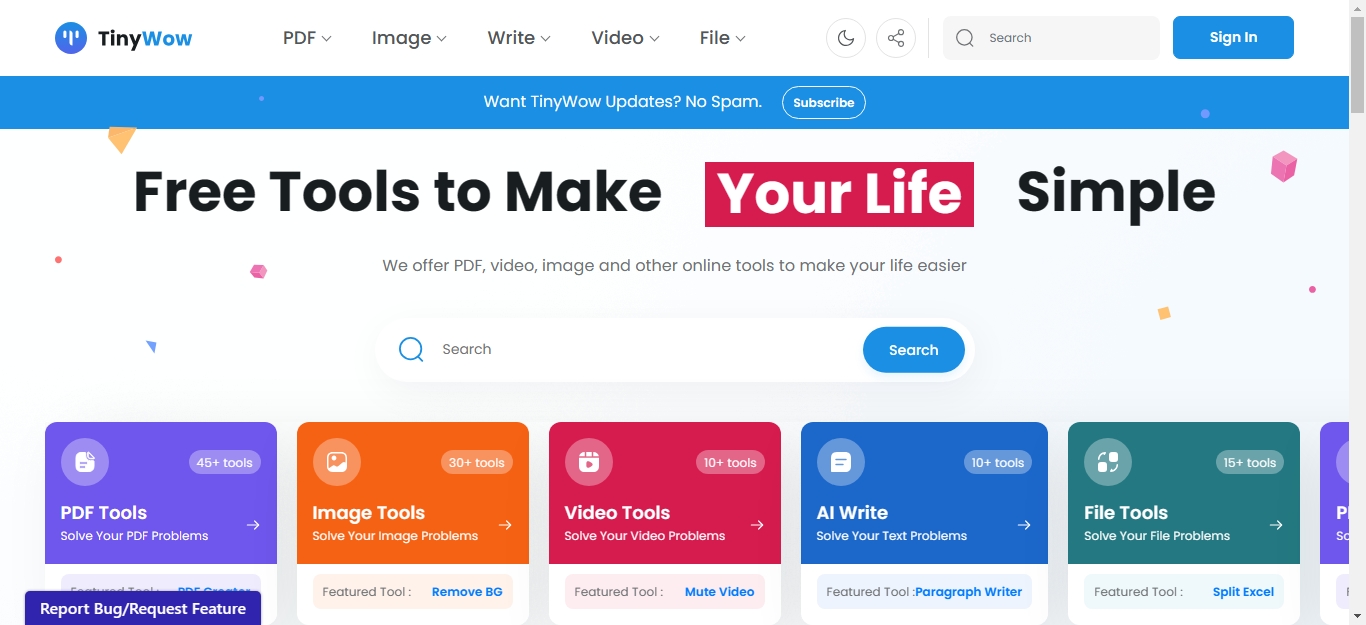Subscribe to TinyWow updates

point(824,102)
